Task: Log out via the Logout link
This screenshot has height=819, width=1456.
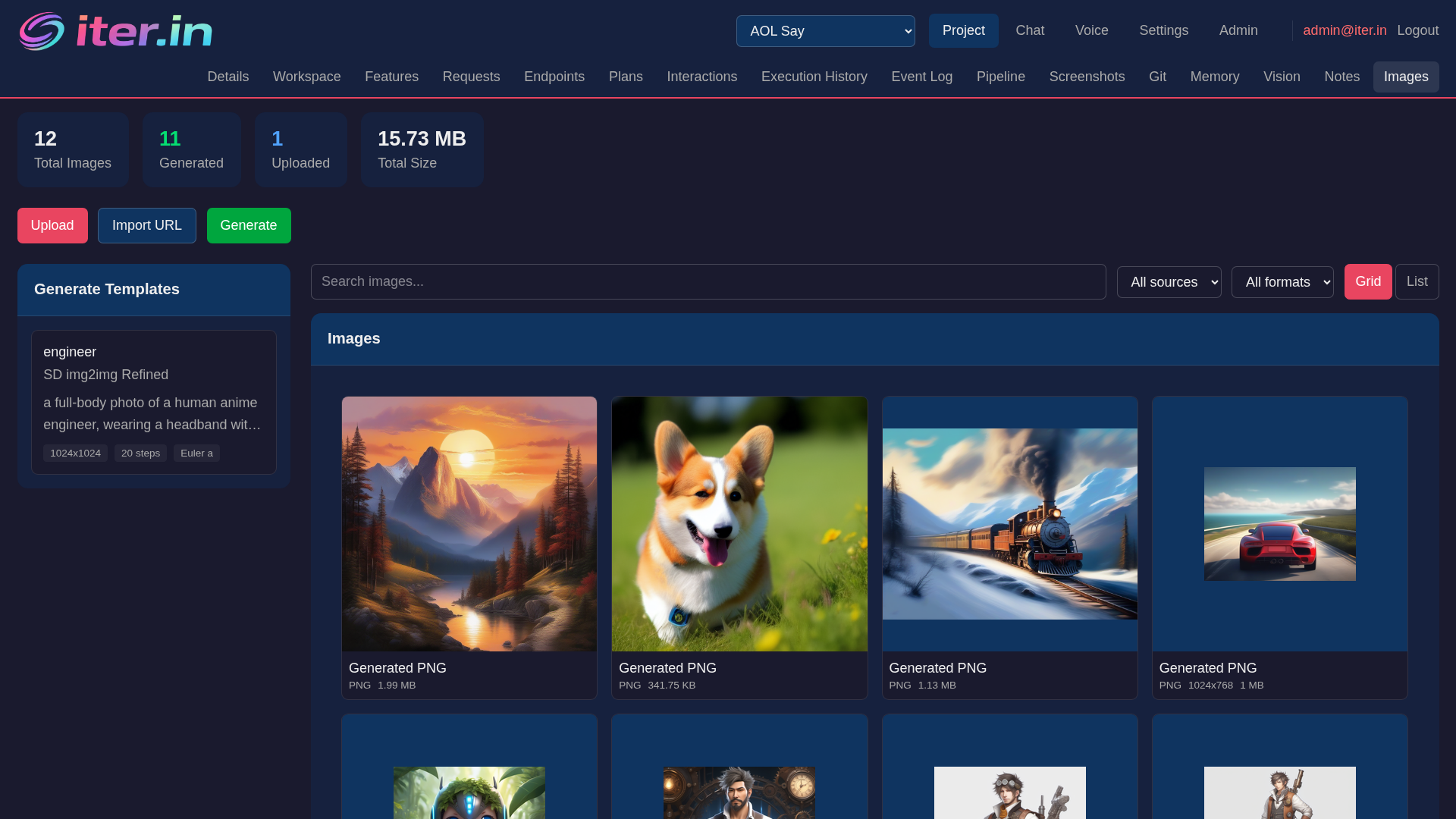Action: (x=1417, y=30)
